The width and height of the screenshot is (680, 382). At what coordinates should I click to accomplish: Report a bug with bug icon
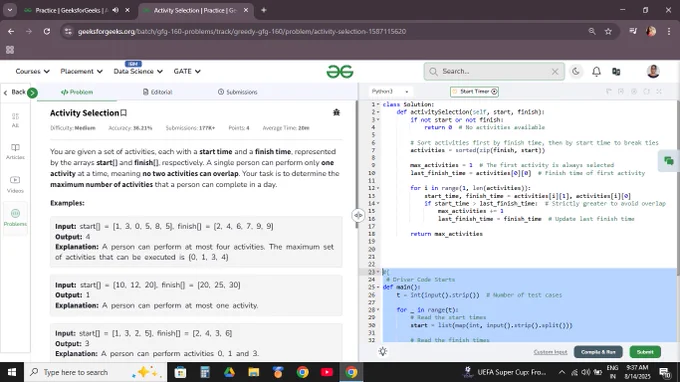pyautogui.click(x=336, y=112)
